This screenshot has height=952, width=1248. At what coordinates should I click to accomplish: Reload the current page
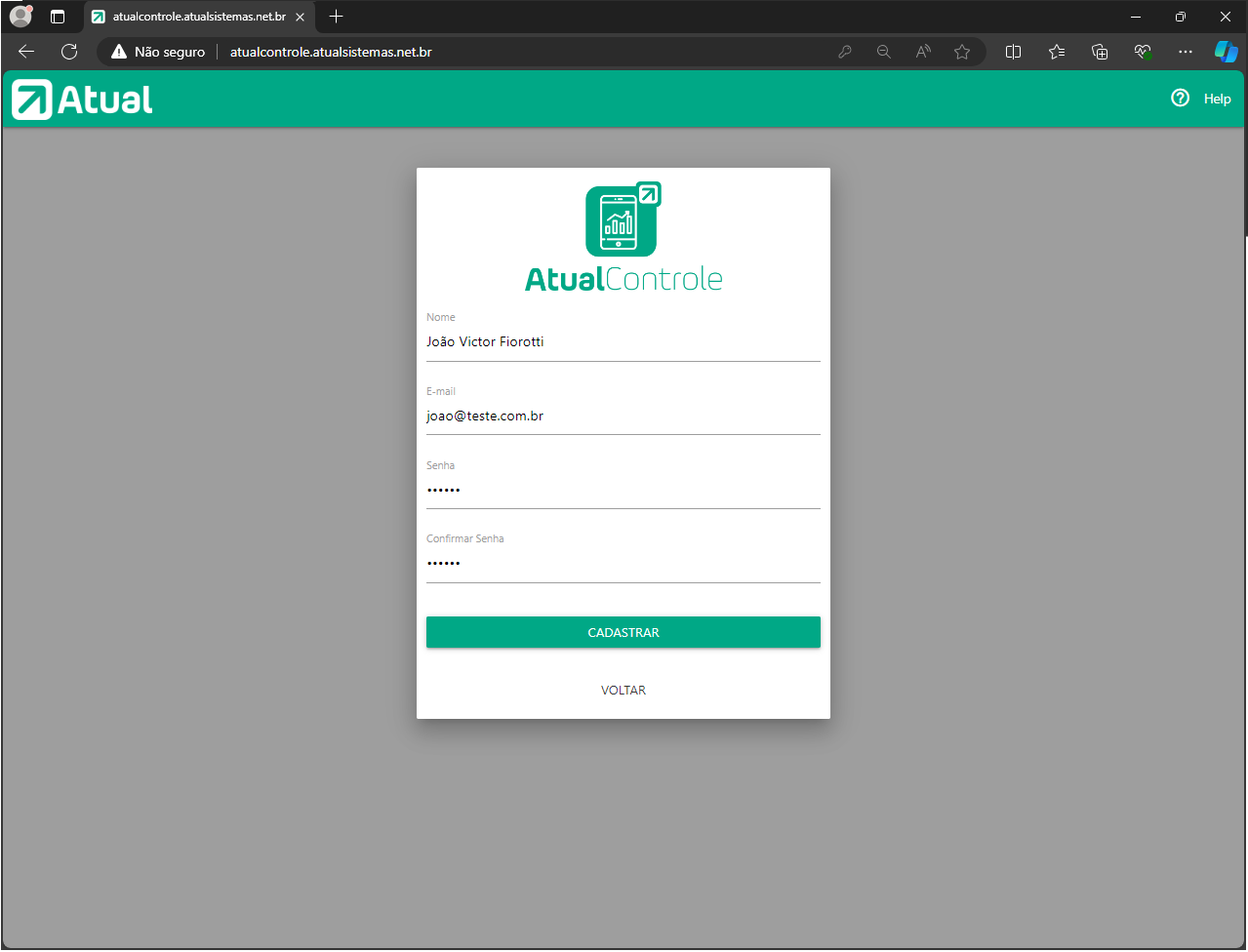pos(69,52)
